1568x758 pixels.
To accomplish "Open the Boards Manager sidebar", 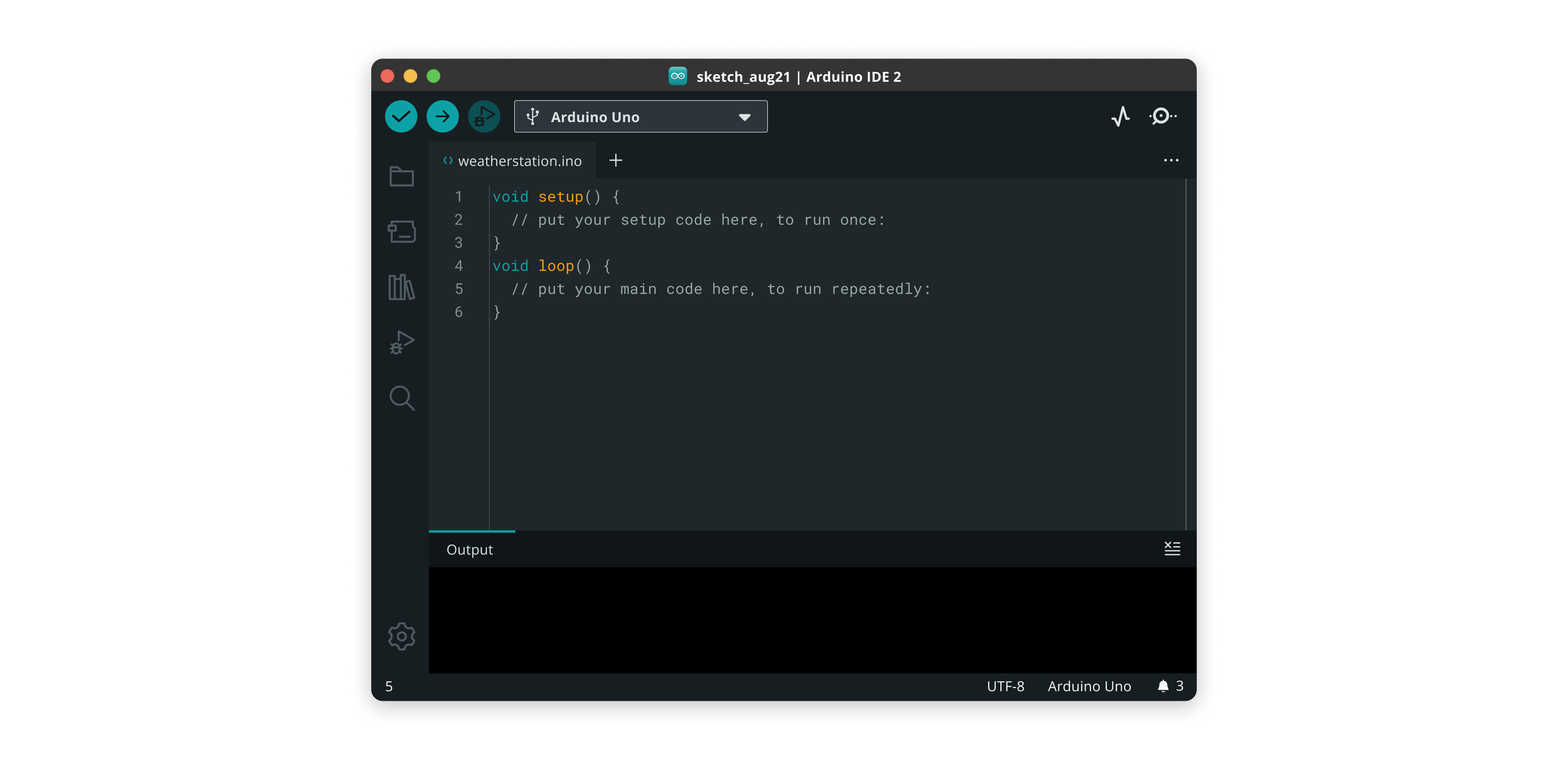I will 402,231.
